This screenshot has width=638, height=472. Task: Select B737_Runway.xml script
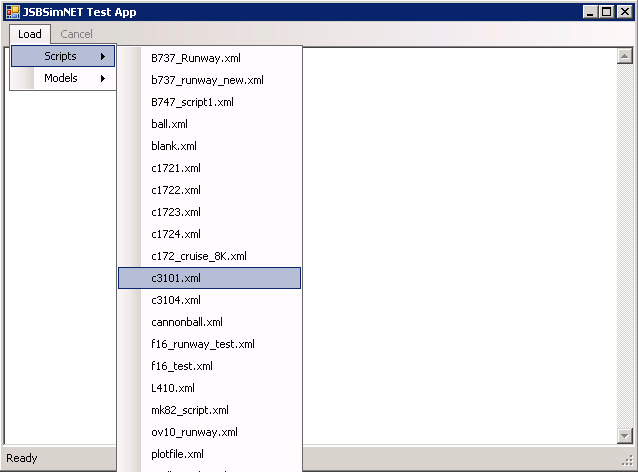[x=196, y=58]
